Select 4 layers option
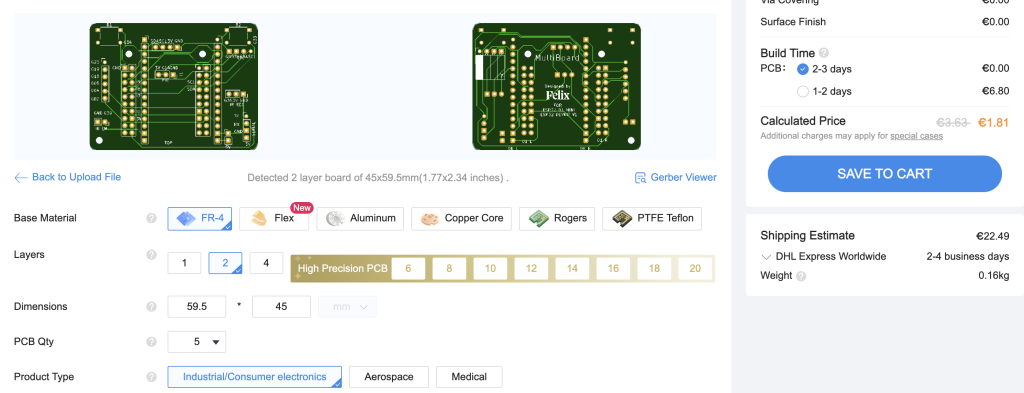This screenshot has height=393, width=1024. [266, 263]
